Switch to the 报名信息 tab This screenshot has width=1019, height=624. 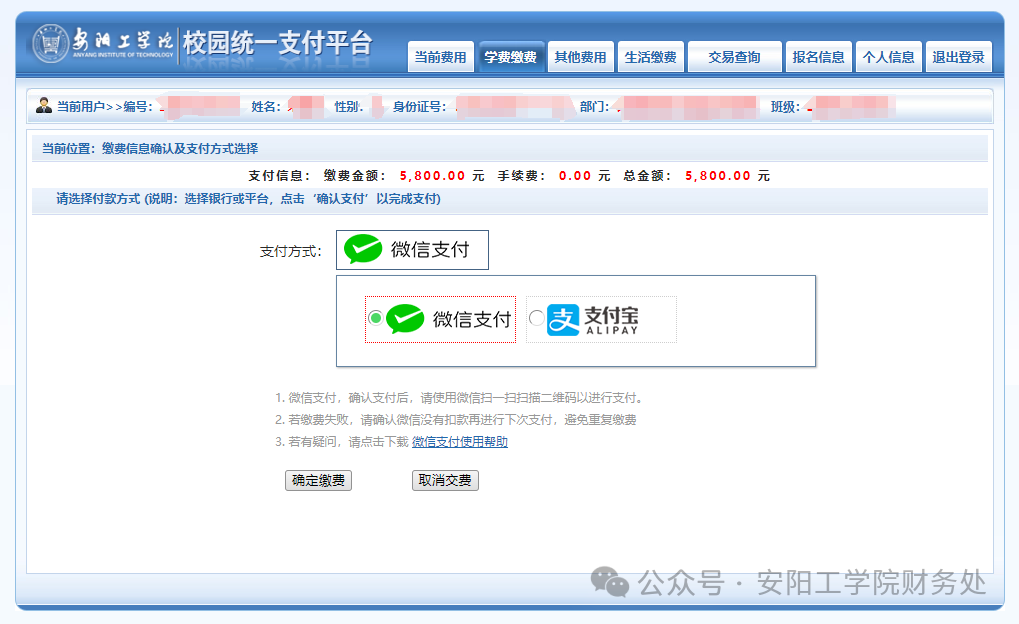(x=818, y=57)
